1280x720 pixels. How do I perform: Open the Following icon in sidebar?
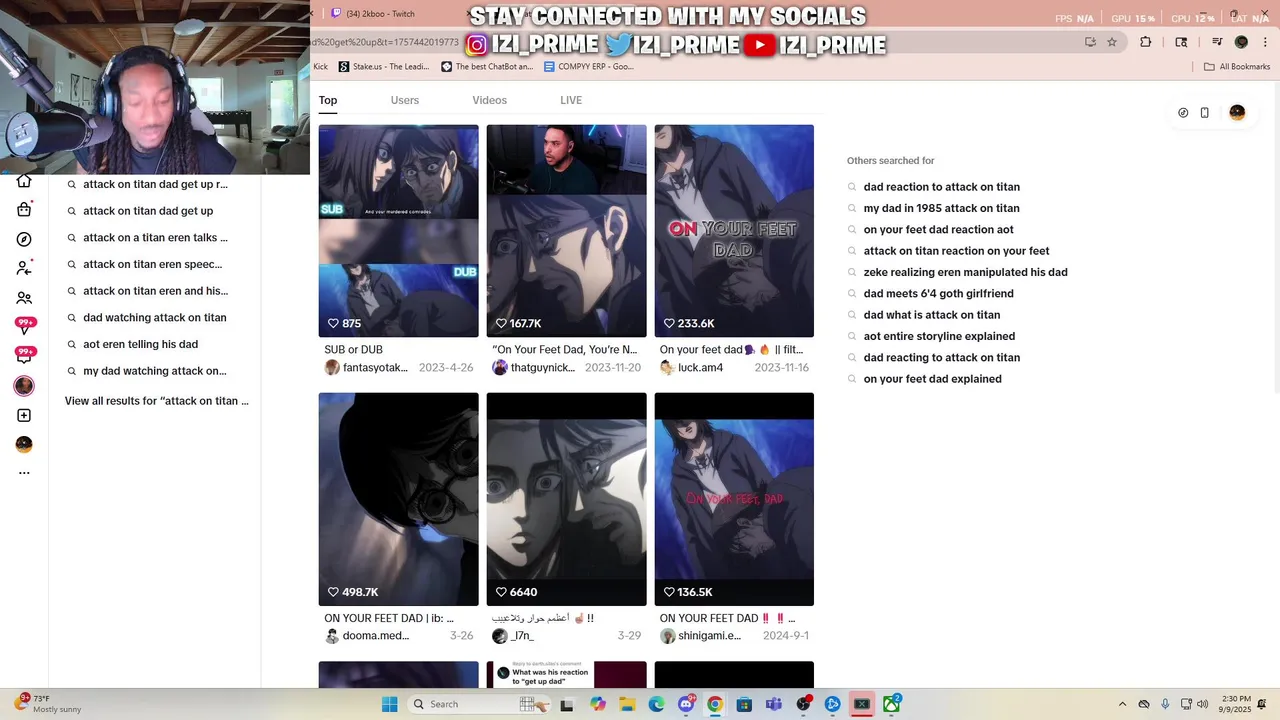24,268
